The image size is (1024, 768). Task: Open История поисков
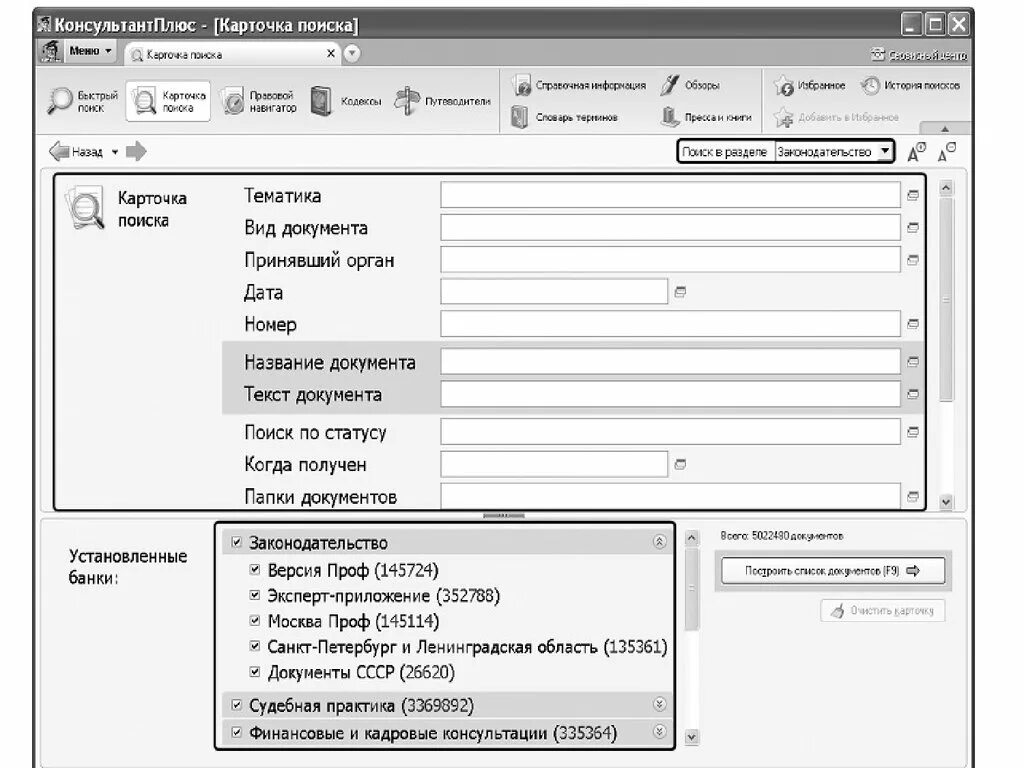(x=910, y=86)
